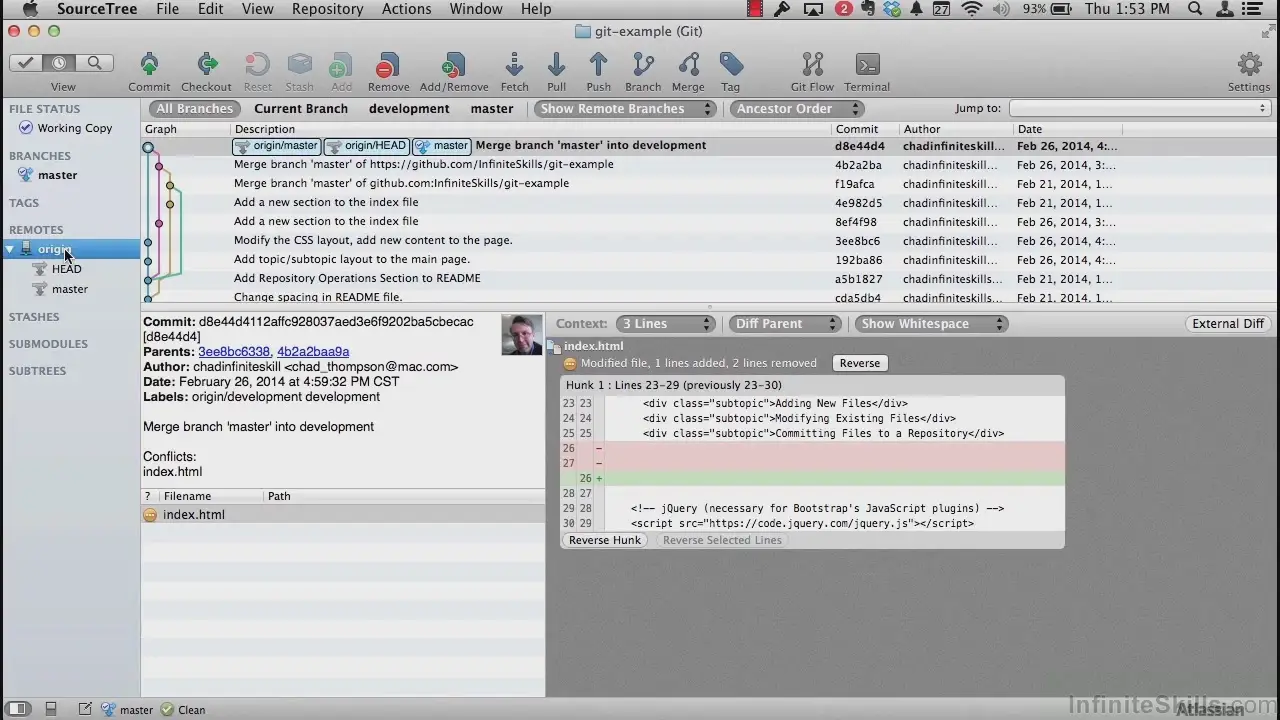Open the Edit menu

coord(210,9)
